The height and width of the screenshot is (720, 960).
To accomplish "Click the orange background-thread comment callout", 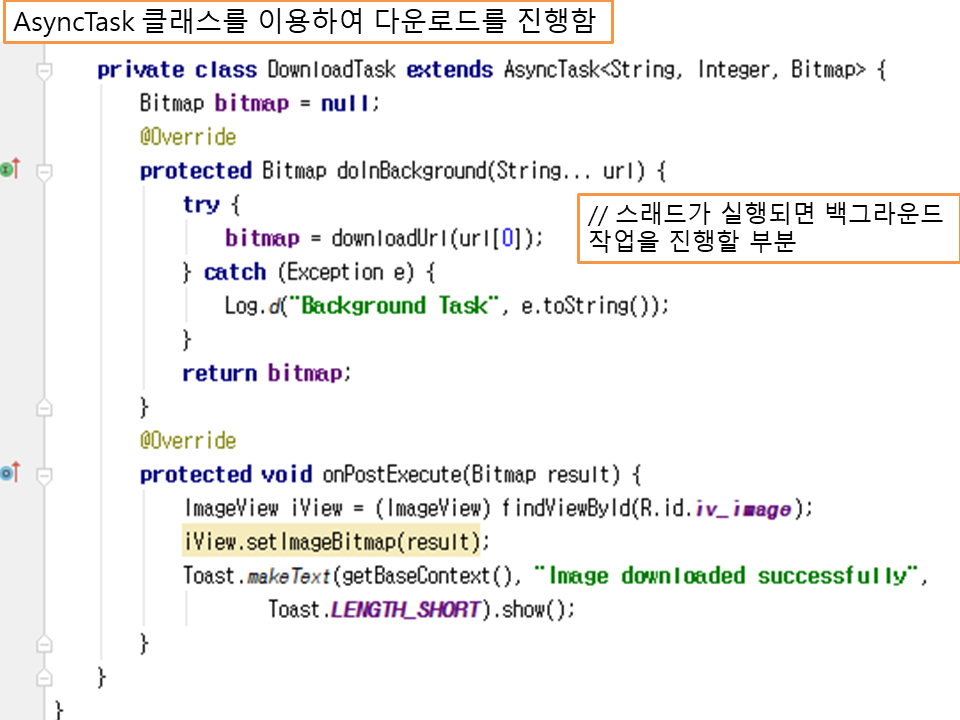I will pos(765,228).
